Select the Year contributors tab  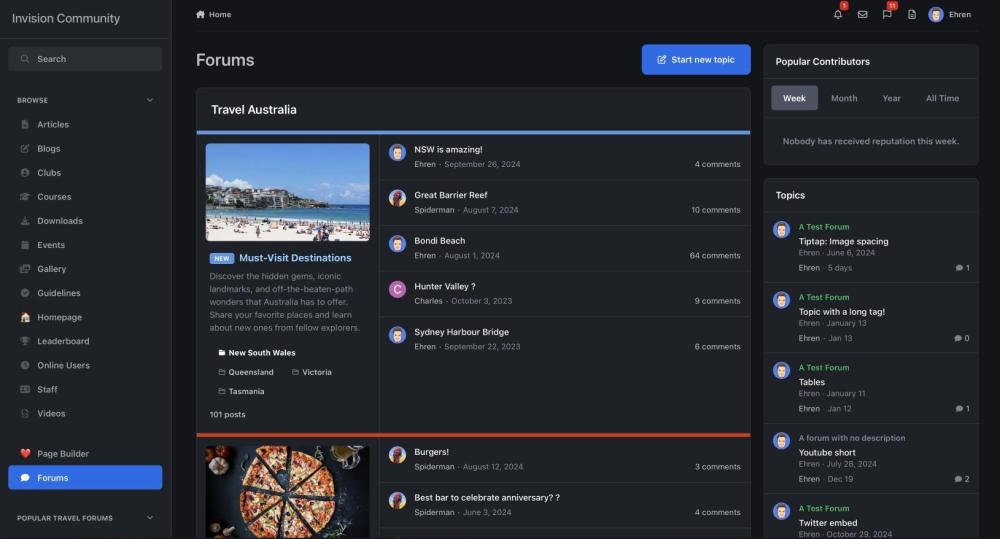[x=891, y=98]
